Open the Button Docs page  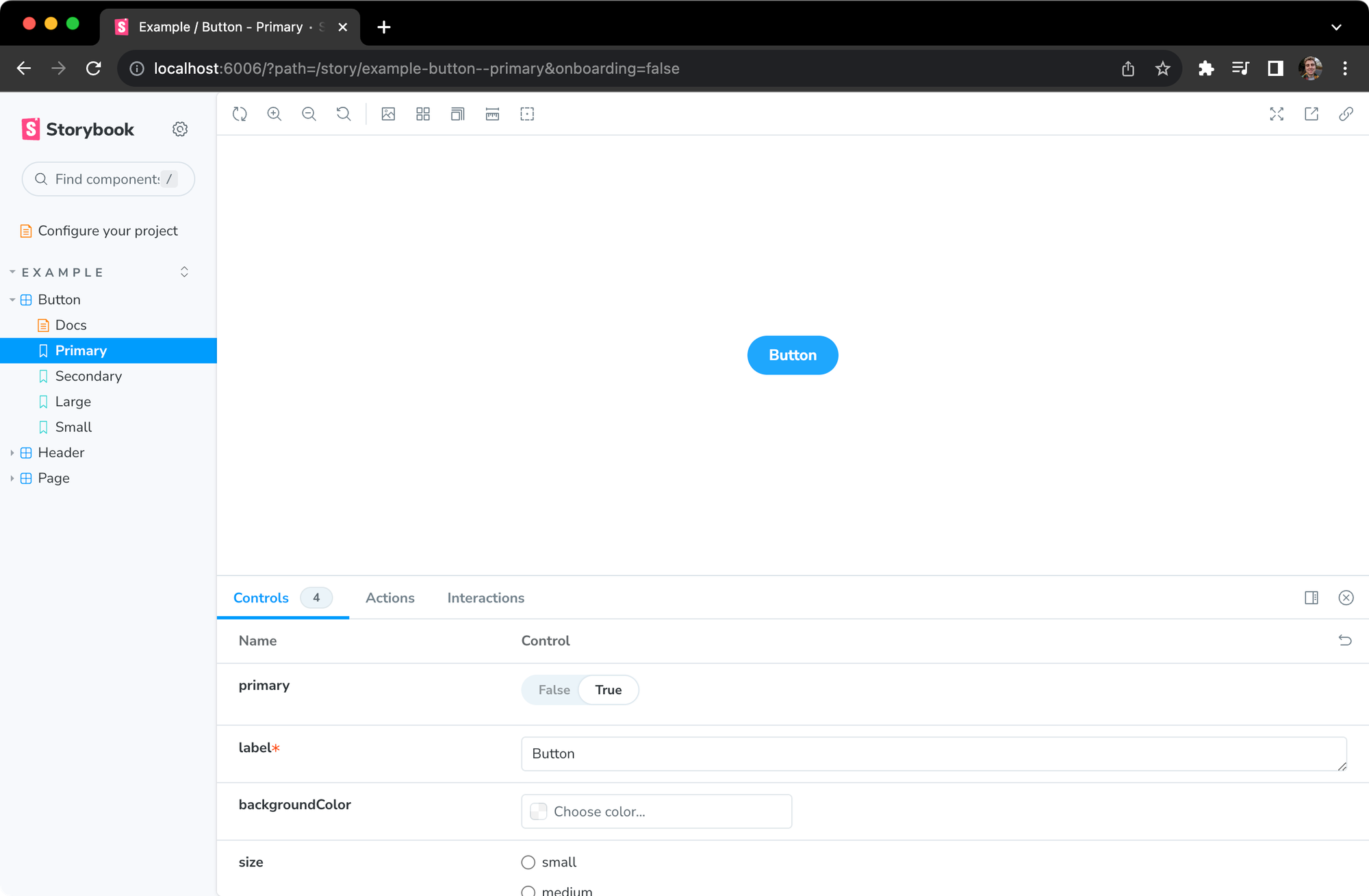click(x=71, y=324)
